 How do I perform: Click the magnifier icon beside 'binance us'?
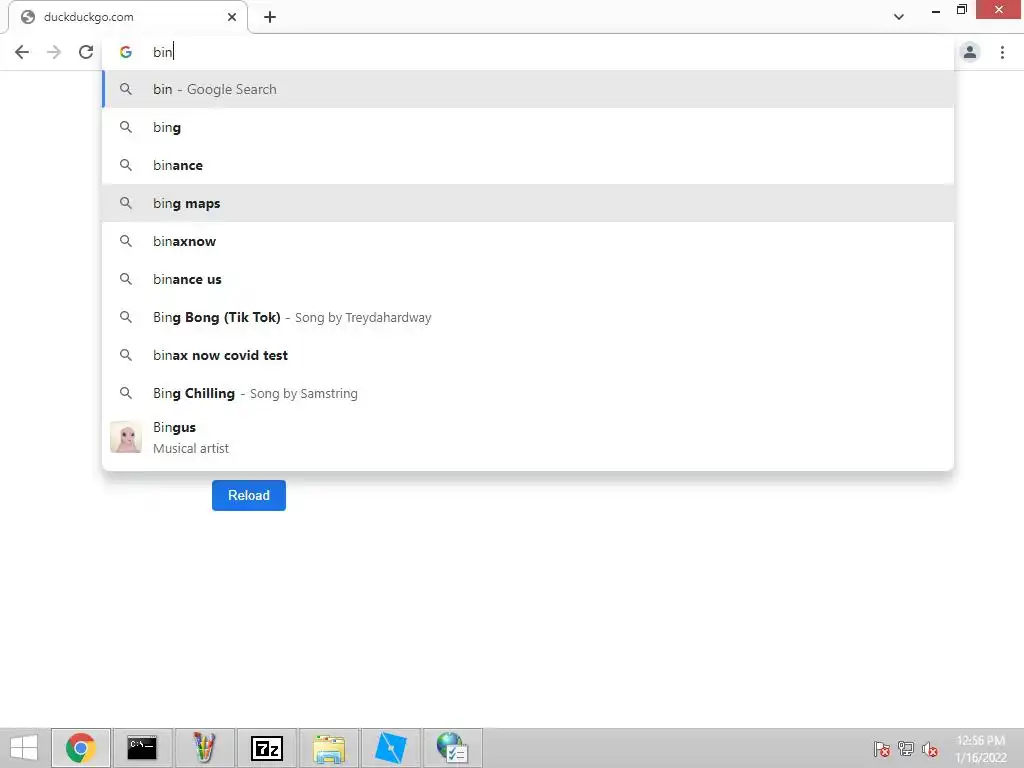[x=126, y=279]
